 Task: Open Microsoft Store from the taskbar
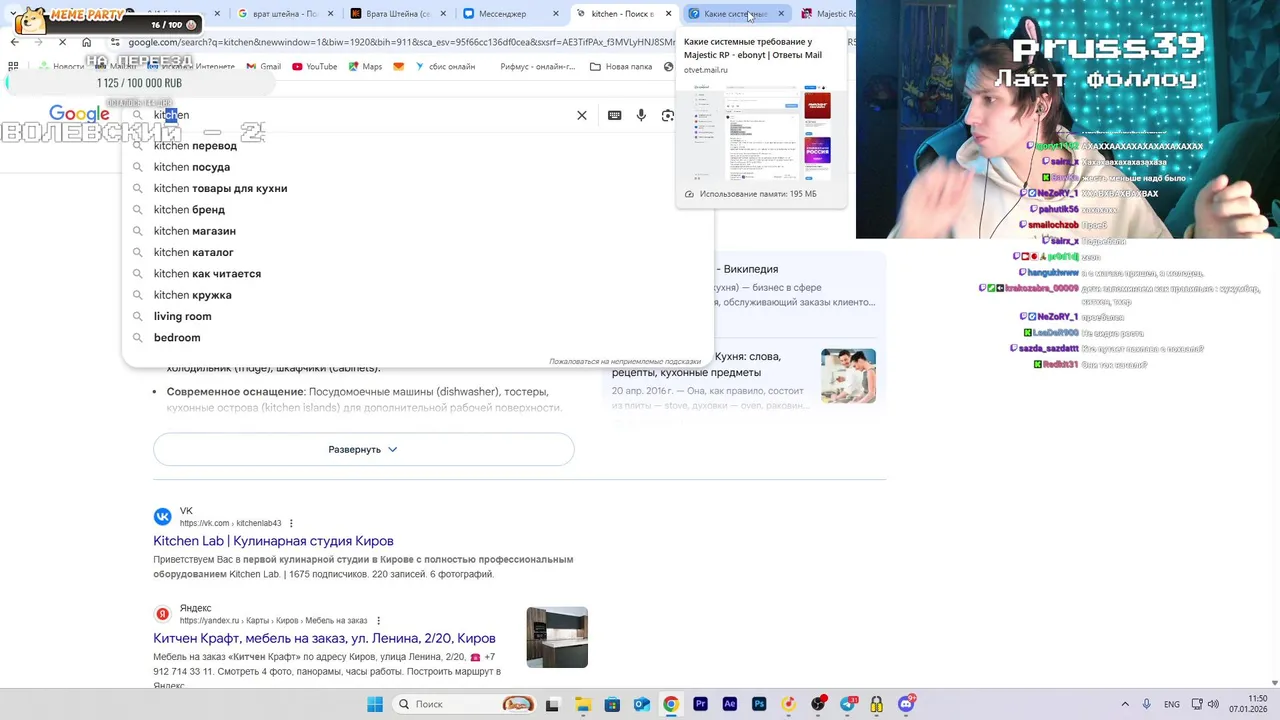tap(612, 704)
